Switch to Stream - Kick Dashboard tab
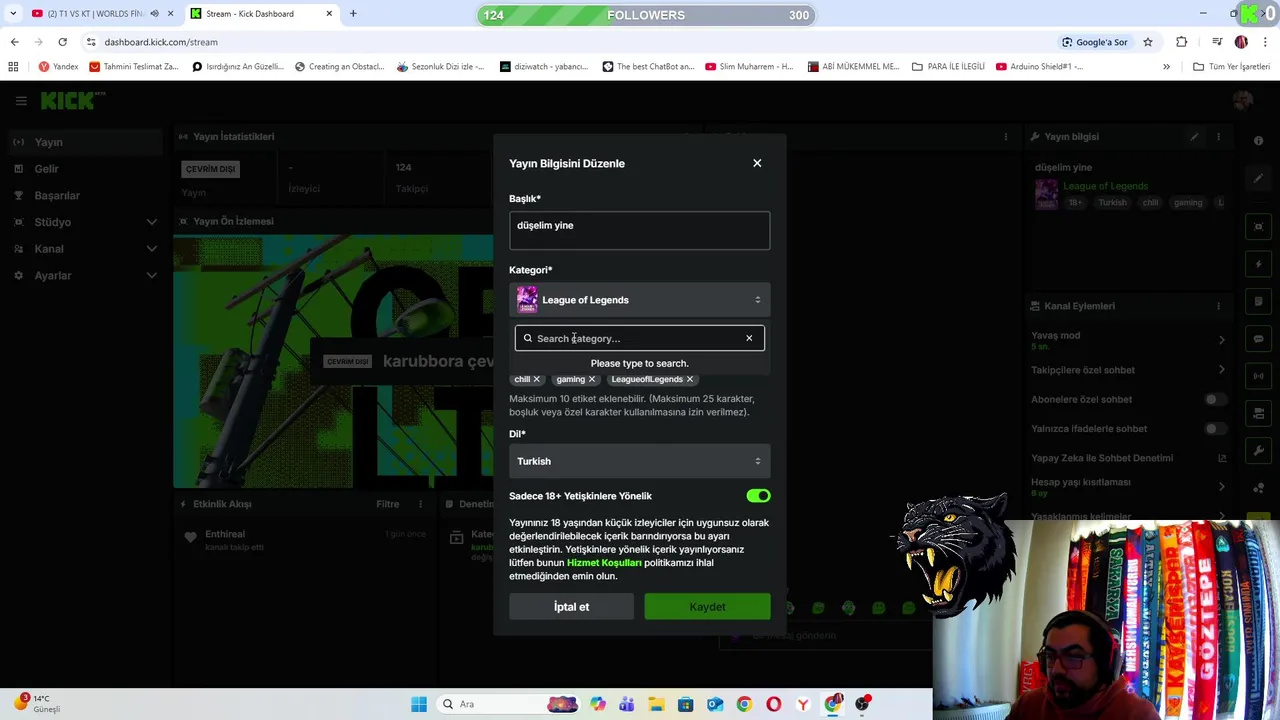The width and height of the screenshot is (1280, 720). click(x=260, y=14)
